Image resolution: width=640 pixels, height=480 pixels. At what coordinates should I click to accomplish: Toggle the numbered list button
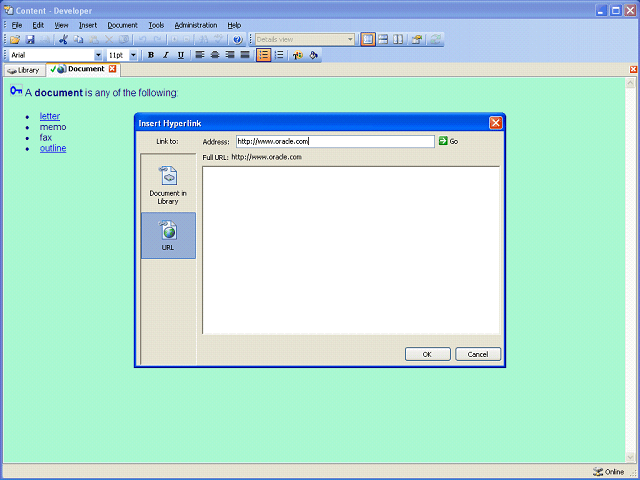(x=279, y=55)
